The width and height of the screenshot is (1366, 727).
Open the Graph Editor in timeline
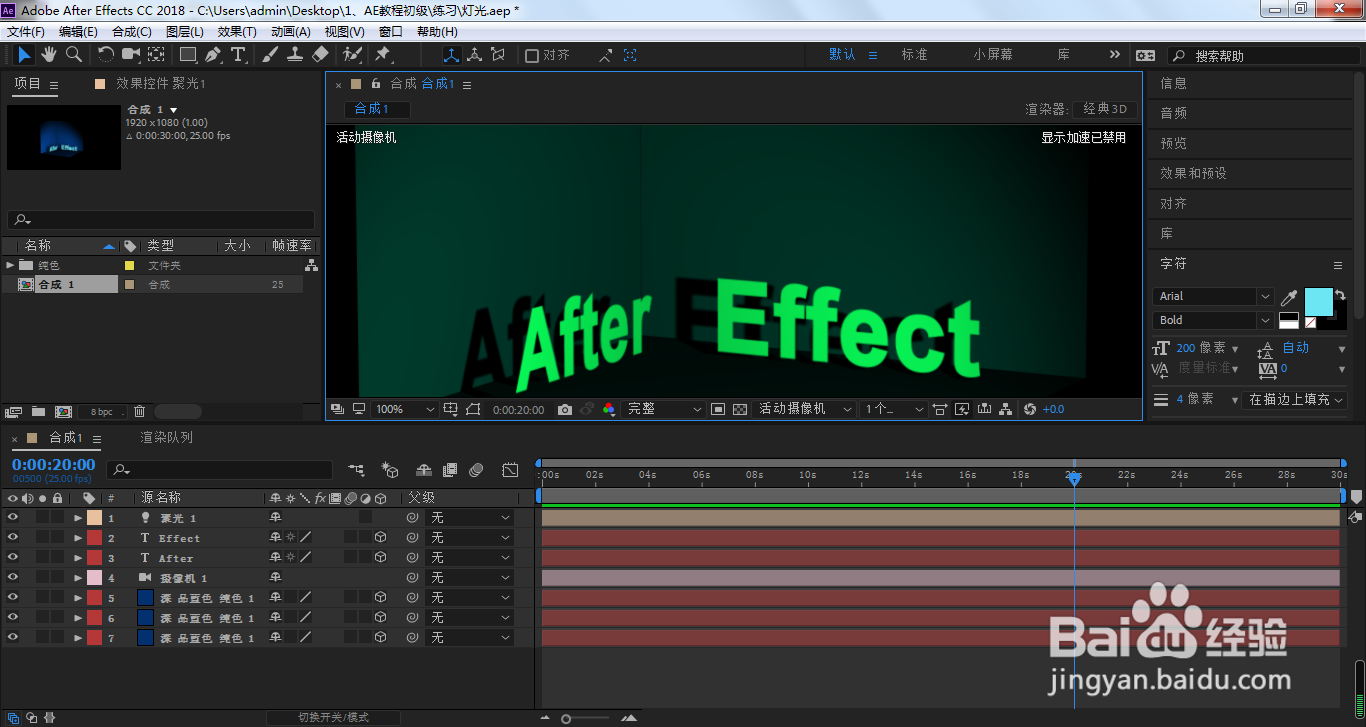(x=510, y=470)
